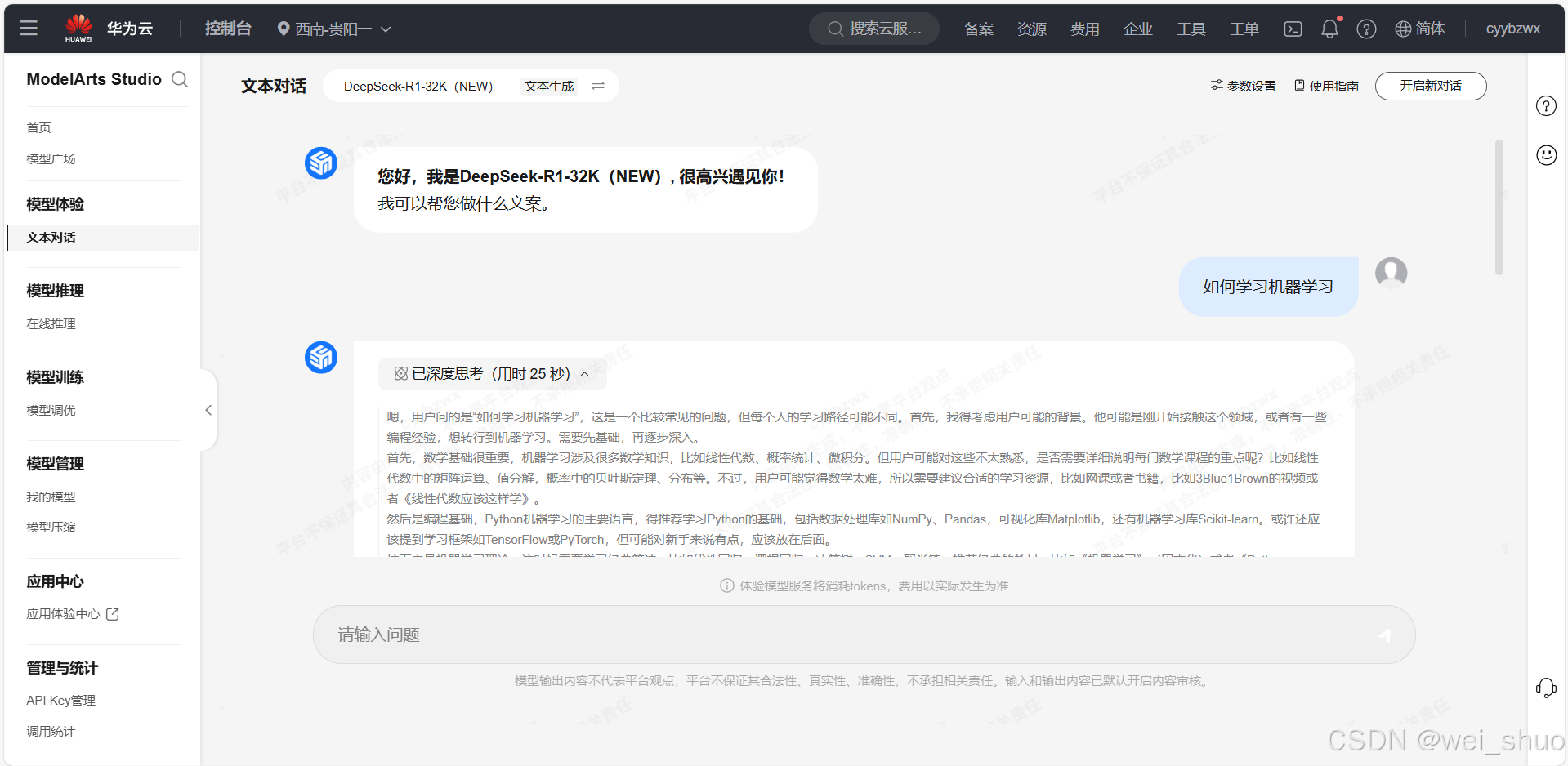This screenshot has height=766, width=1568.
Task: Switch language via 简体 globe
Action: click(x=1419, y=29)
